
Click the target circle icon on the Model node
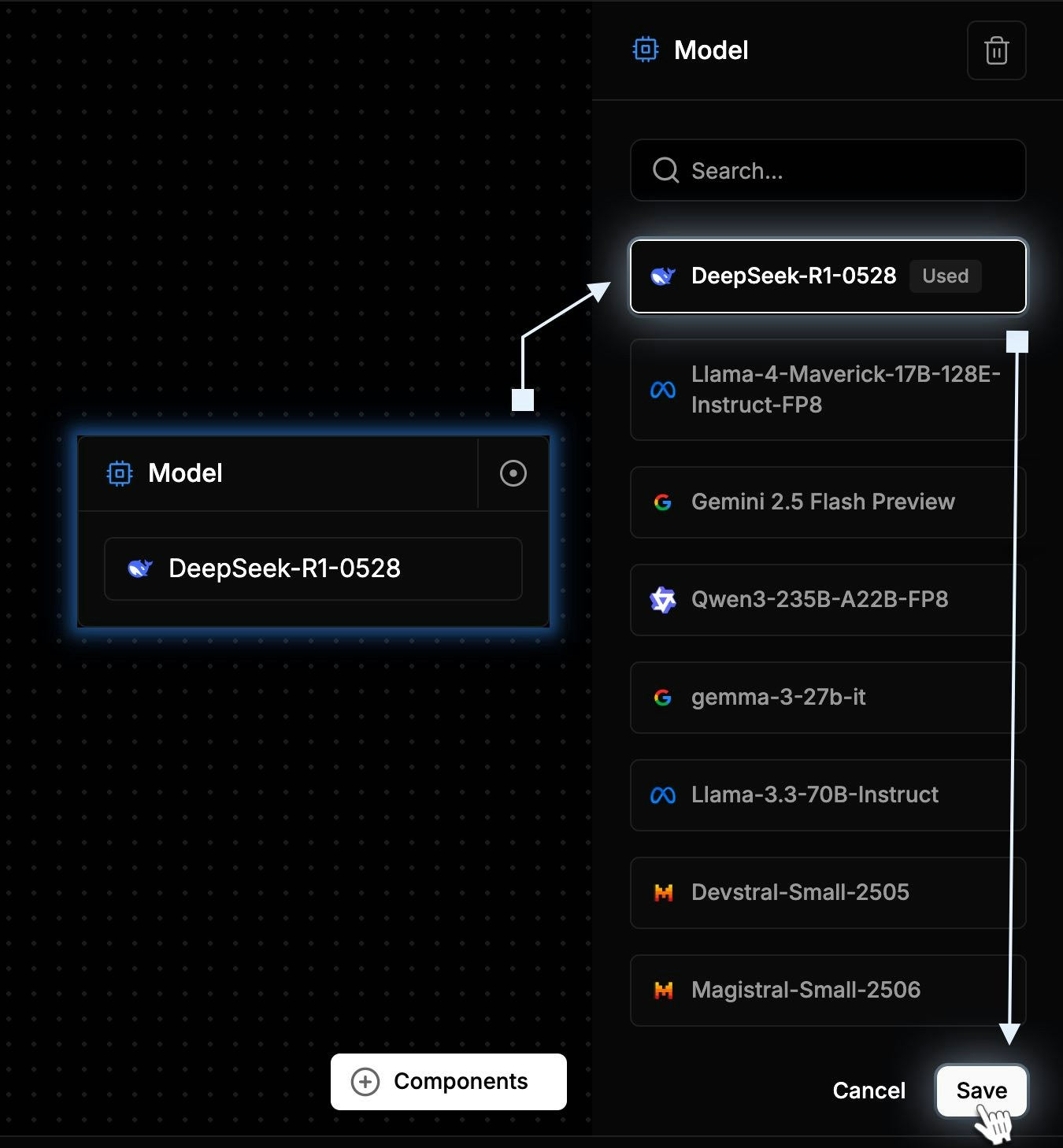[x=513, y=473]
